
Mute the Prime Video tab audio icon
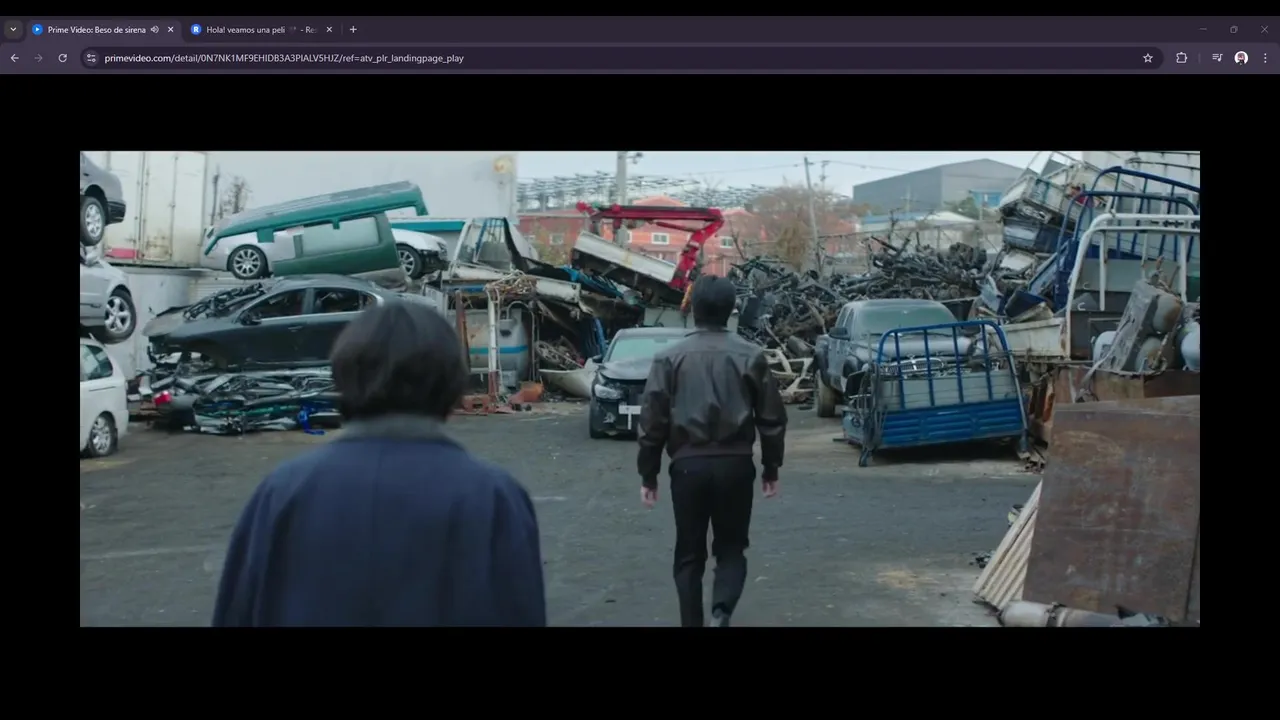click(x=155, y=30)
